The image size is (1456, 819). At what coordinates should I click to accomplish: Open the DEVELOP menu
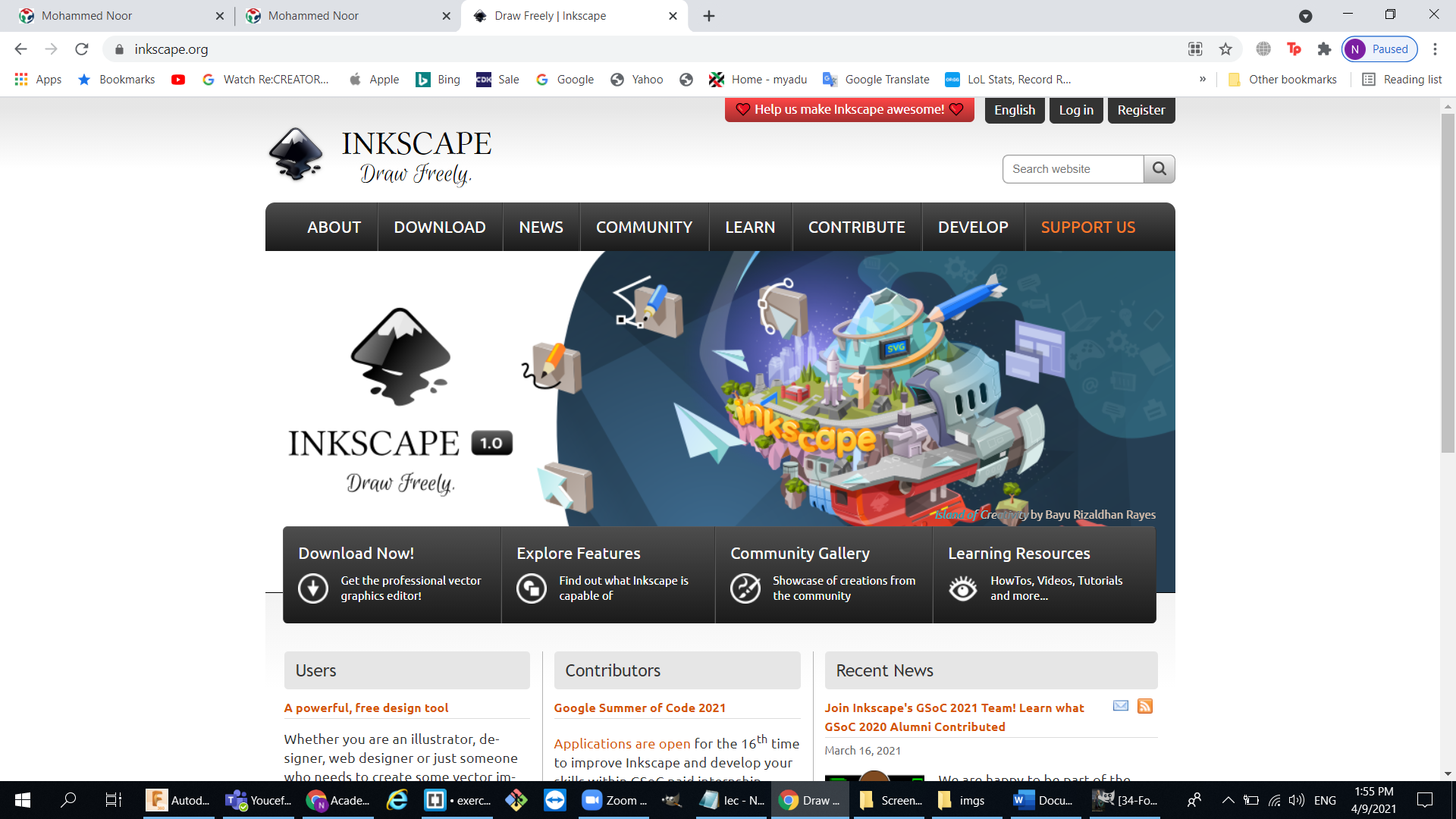click(973, 227)
